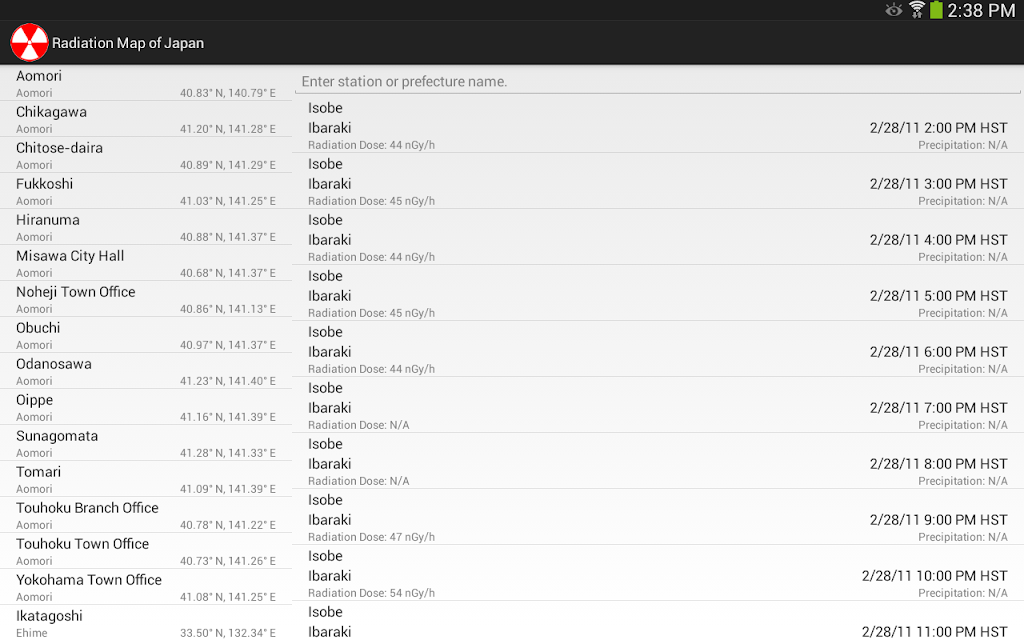This screenshot has height=640, width=1024.
Task: Tap the Wi-Fi status icon
Action: pos(917,10)
